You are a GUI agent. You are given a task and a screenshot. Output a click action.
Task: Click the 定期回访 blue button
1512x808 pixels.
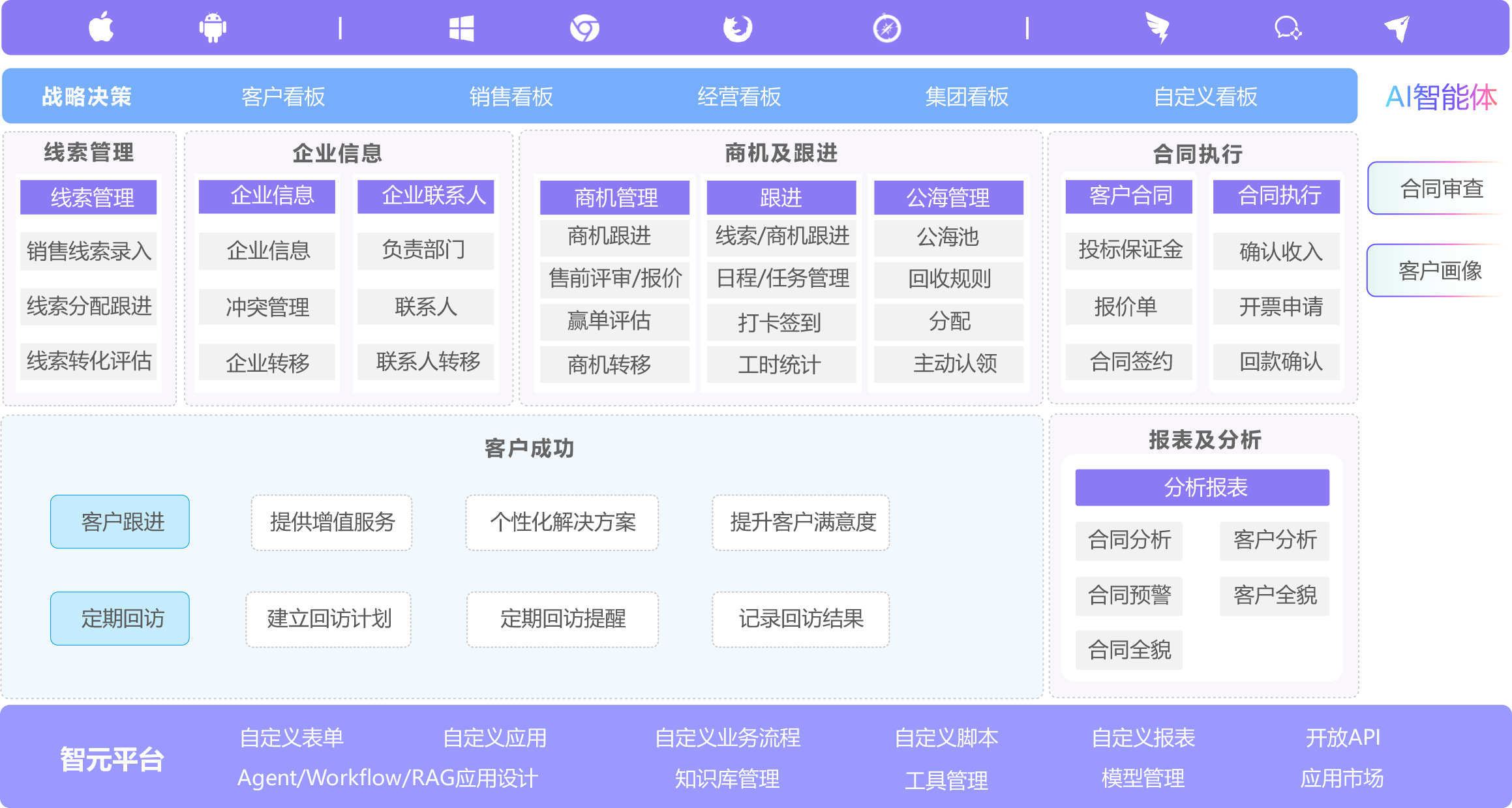[x=121, y=618]
